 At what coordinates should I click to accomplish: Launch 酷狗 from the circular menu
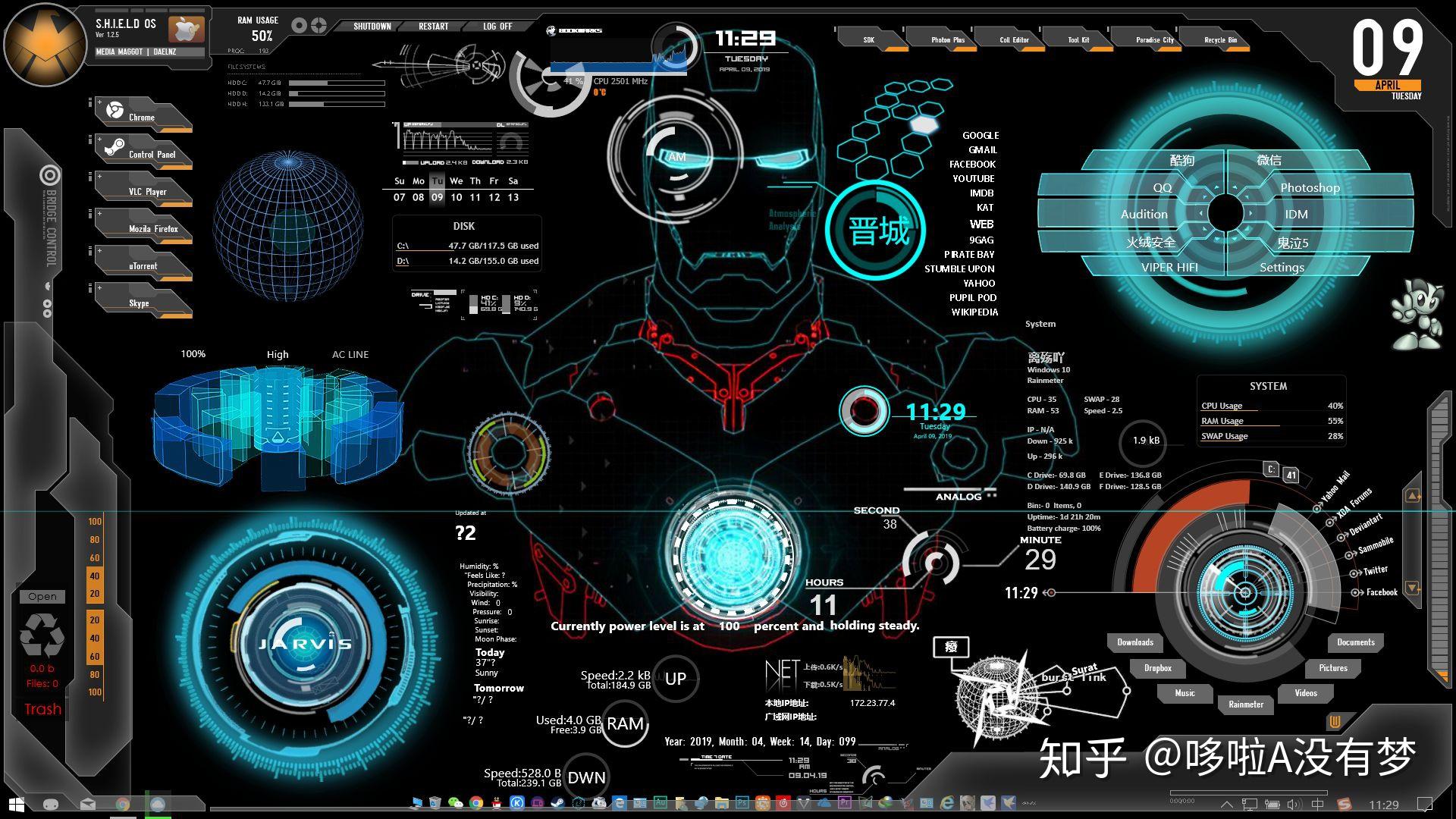pyautogui.click(x=1182, y=160)
